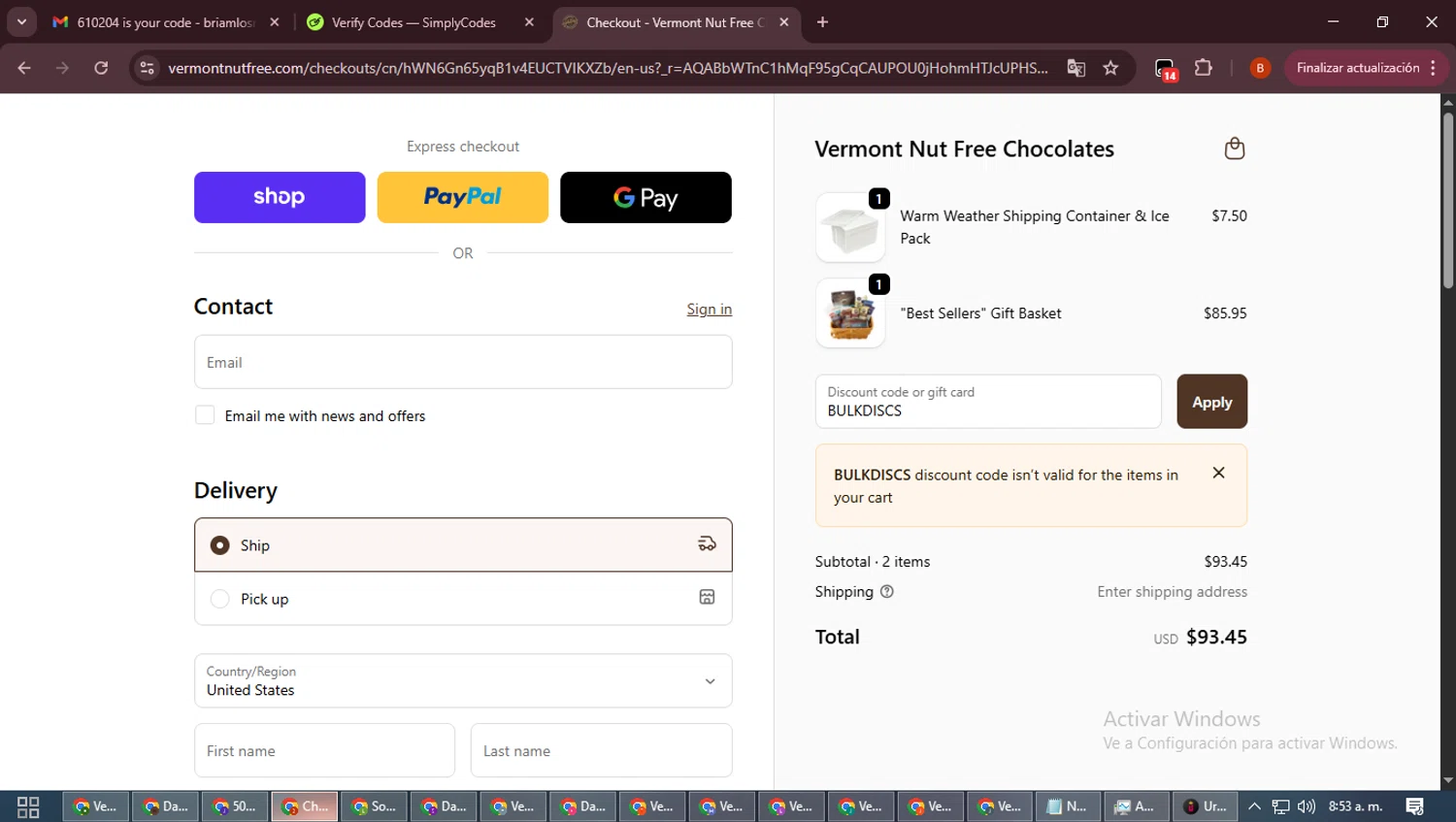
Task: Click the Warm Weather Shipping Container thumbnail
Action: (x=850, y=228)
